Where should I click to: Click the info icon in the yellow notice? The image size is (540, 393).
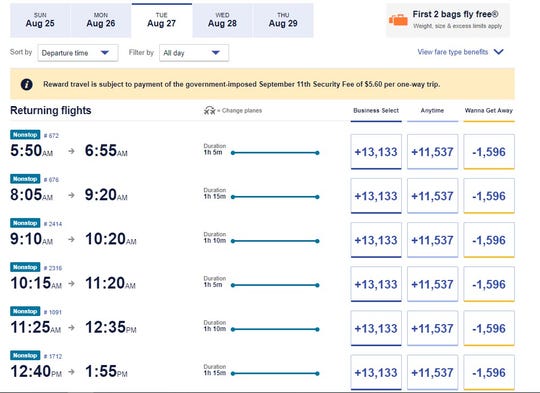point(27,84)
